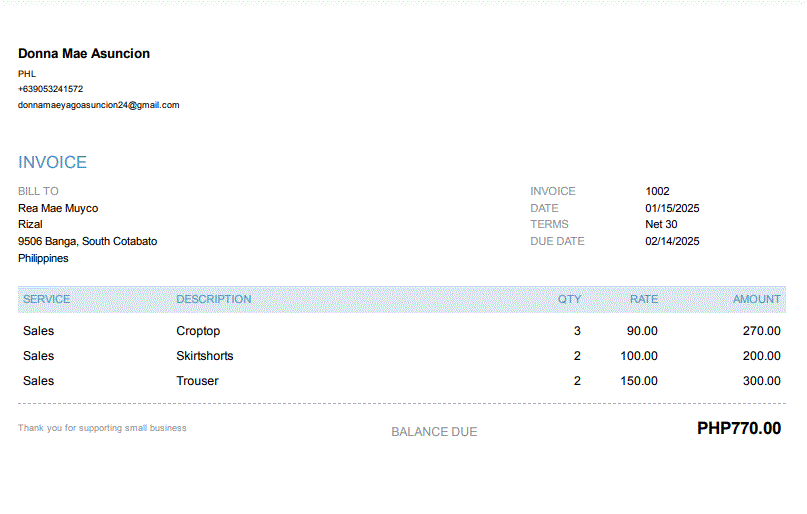Click the address line 9506 Banga, South Cotabato

pyautogui.click(x=87, y=241)
